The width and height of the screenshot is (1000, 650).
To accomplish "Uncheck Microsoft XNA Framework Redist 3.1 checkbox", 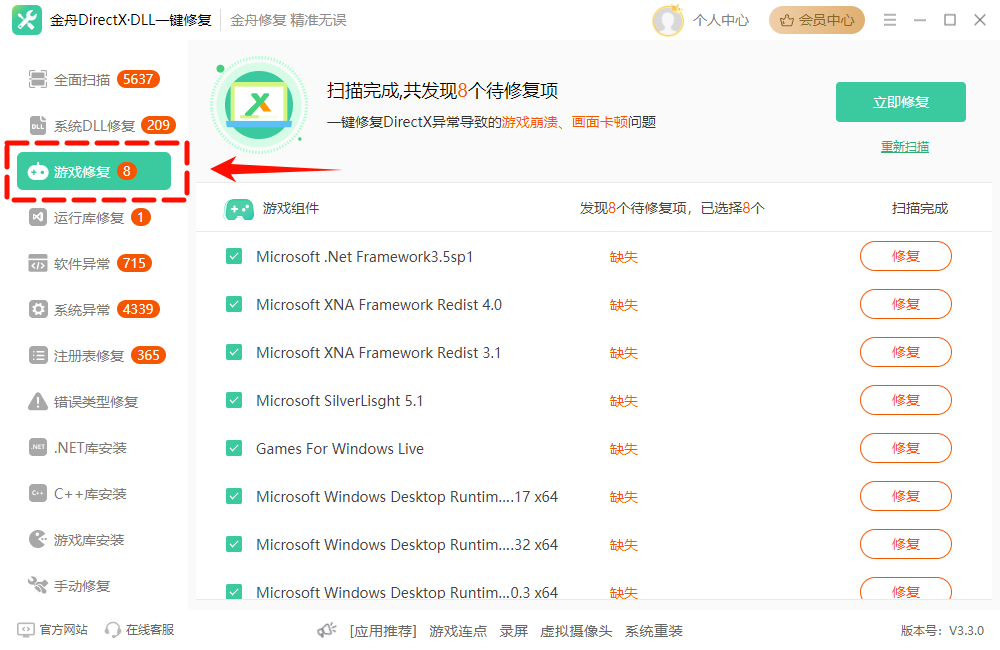I will tap(234, 352).
